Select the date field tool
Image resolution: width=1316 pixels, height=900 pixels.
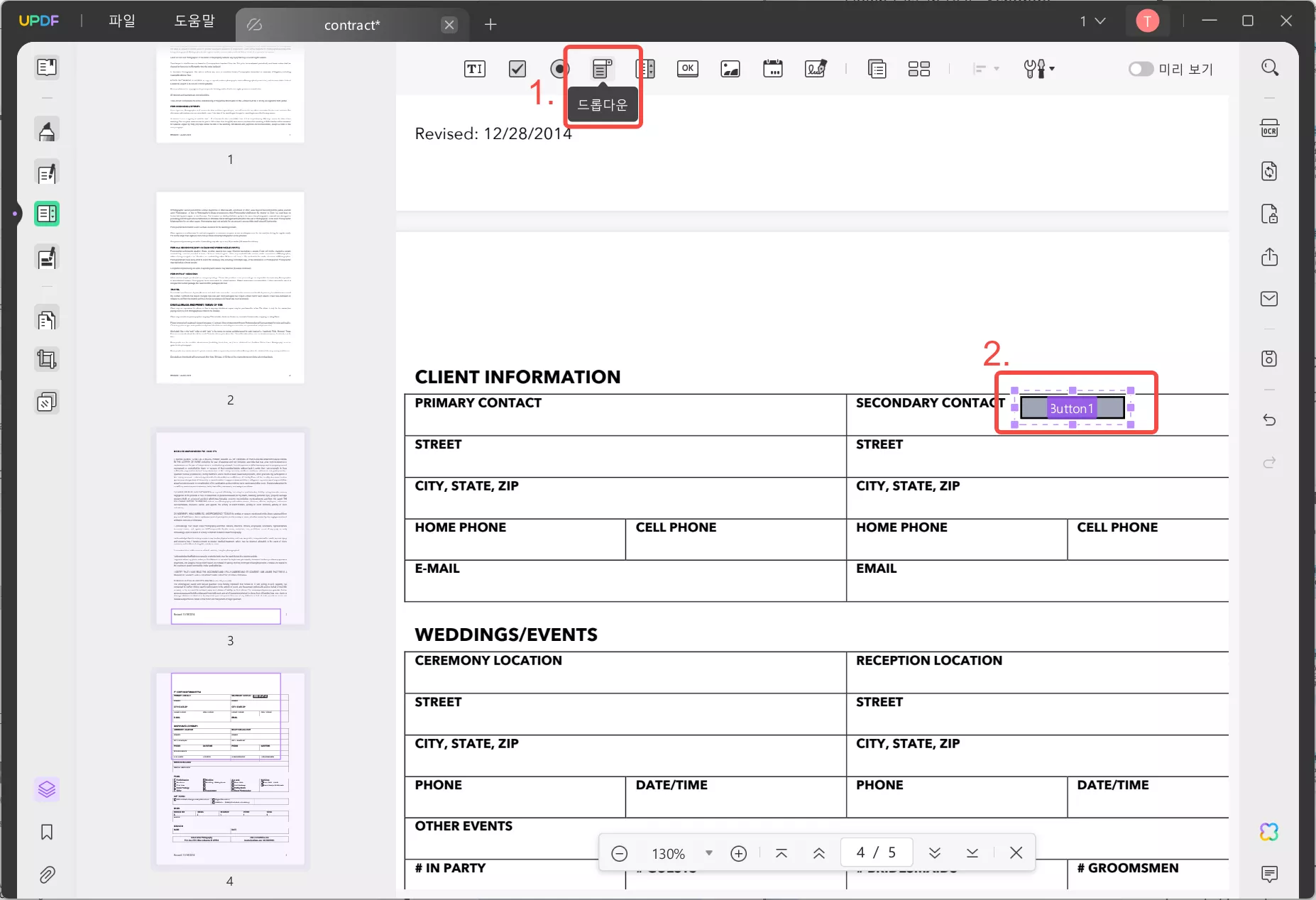pos(773,69)
